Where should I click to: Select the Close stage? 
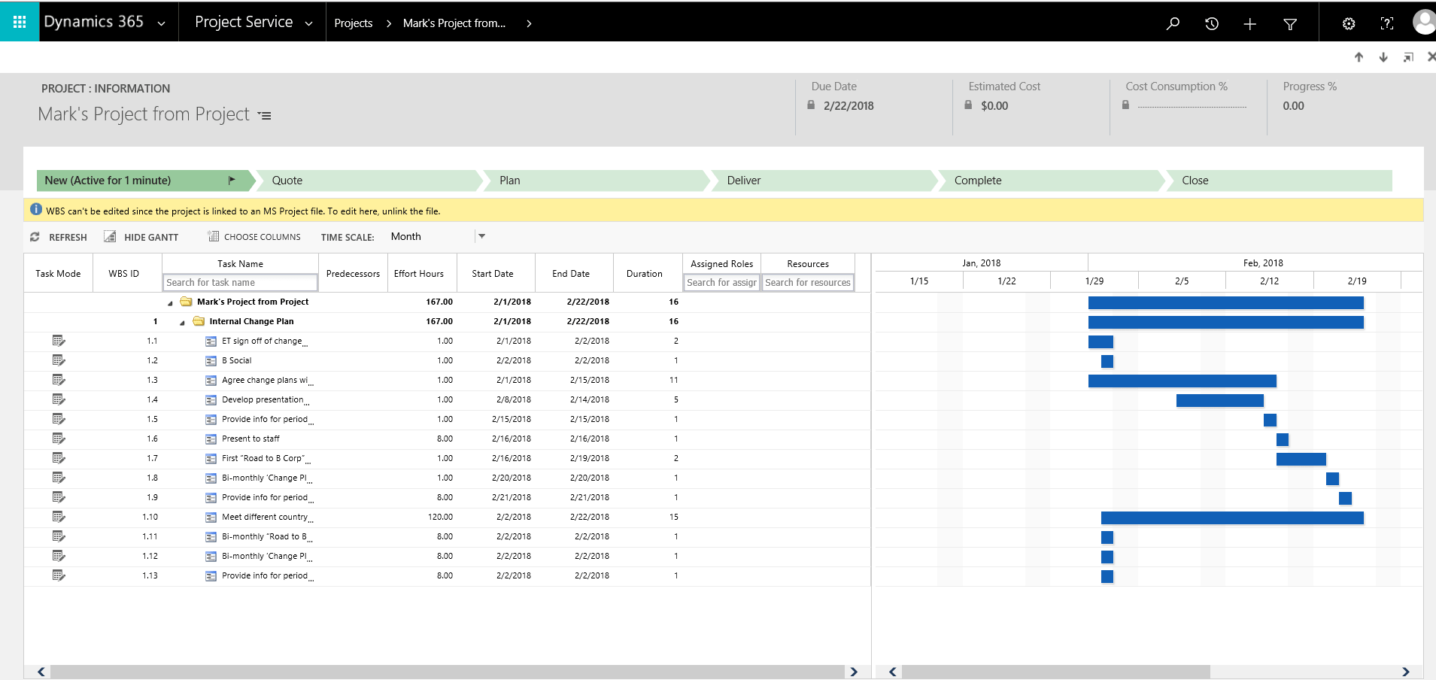click(1279, 181)
